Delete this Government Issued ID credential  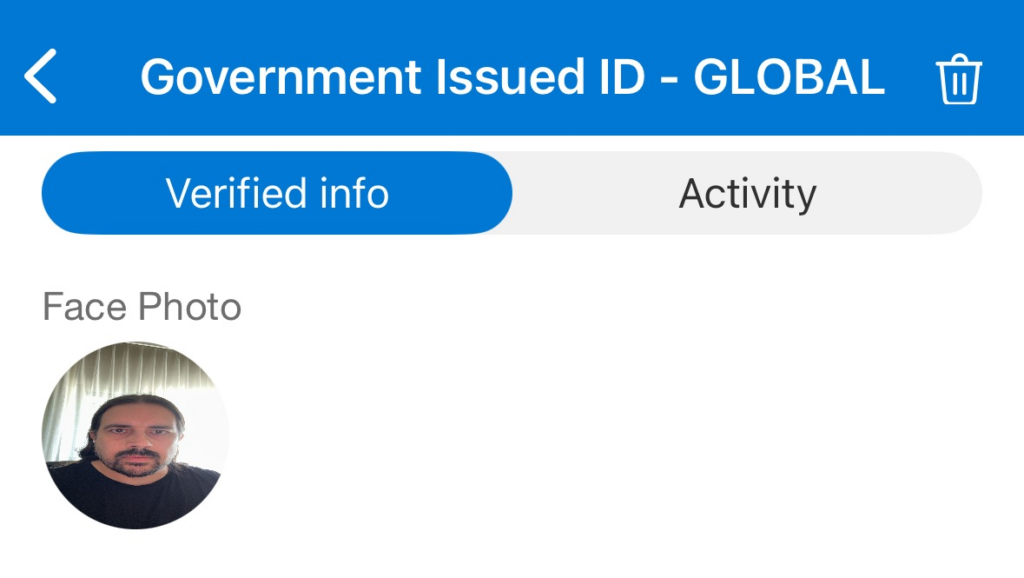(959, 79)
